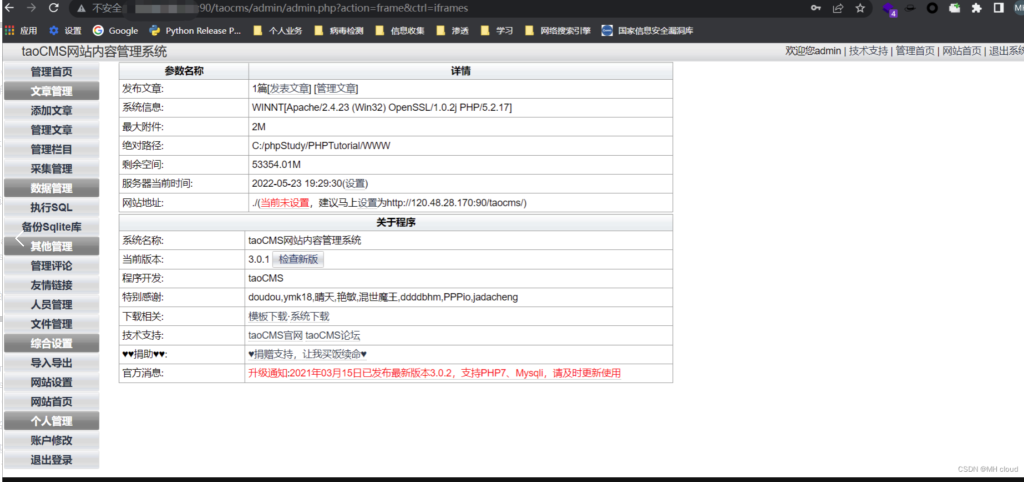Open the taoCMS论坛 link
The image size is (1024, 482).
click(332, 336)
